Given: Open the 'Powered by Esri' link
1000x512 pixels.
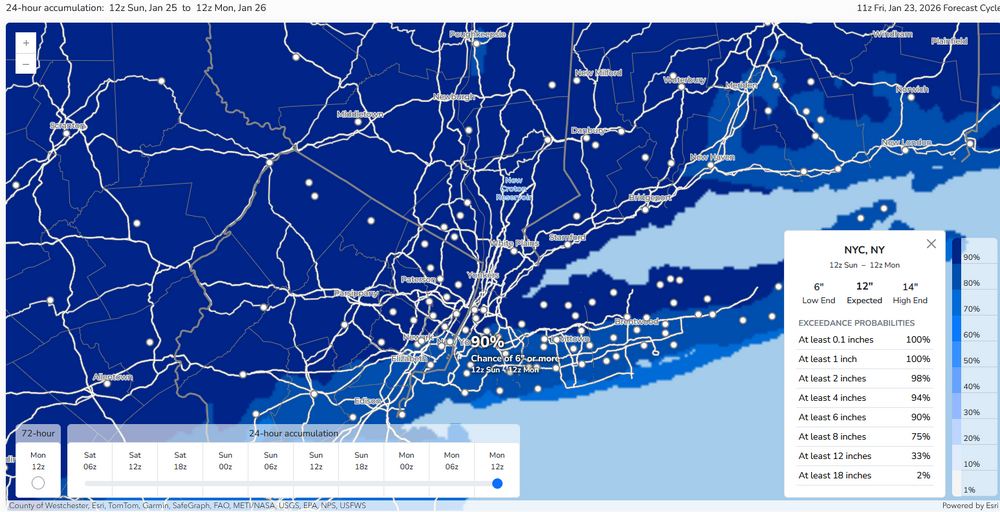Looking at the screenshot, I should (x=969, y=506).
